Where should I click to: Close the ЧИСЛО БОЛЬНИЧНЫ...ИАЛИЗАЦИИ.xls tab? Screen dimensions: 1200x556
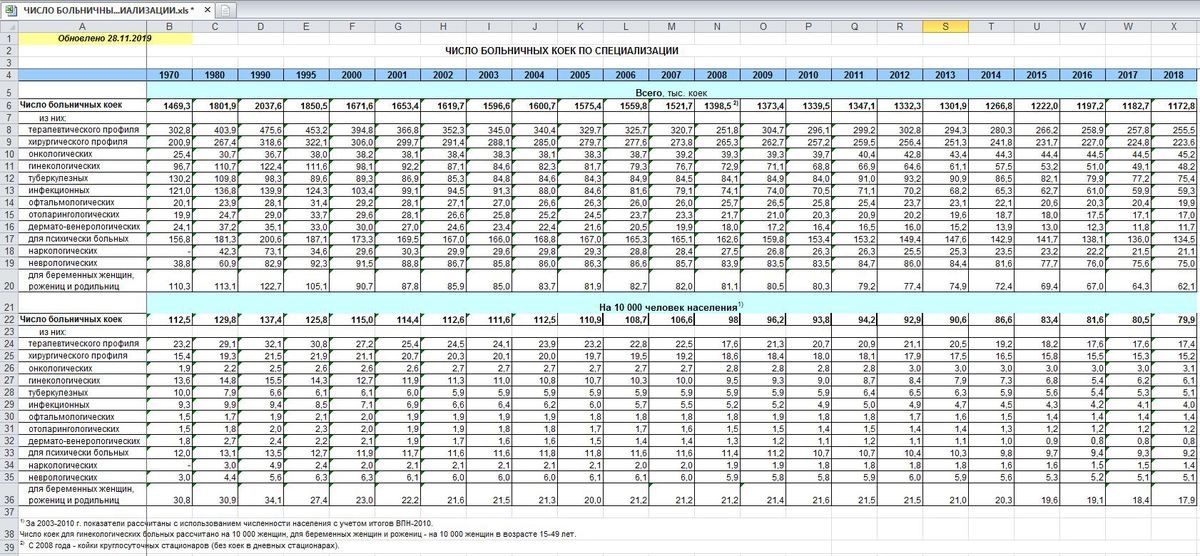(207, 10)
